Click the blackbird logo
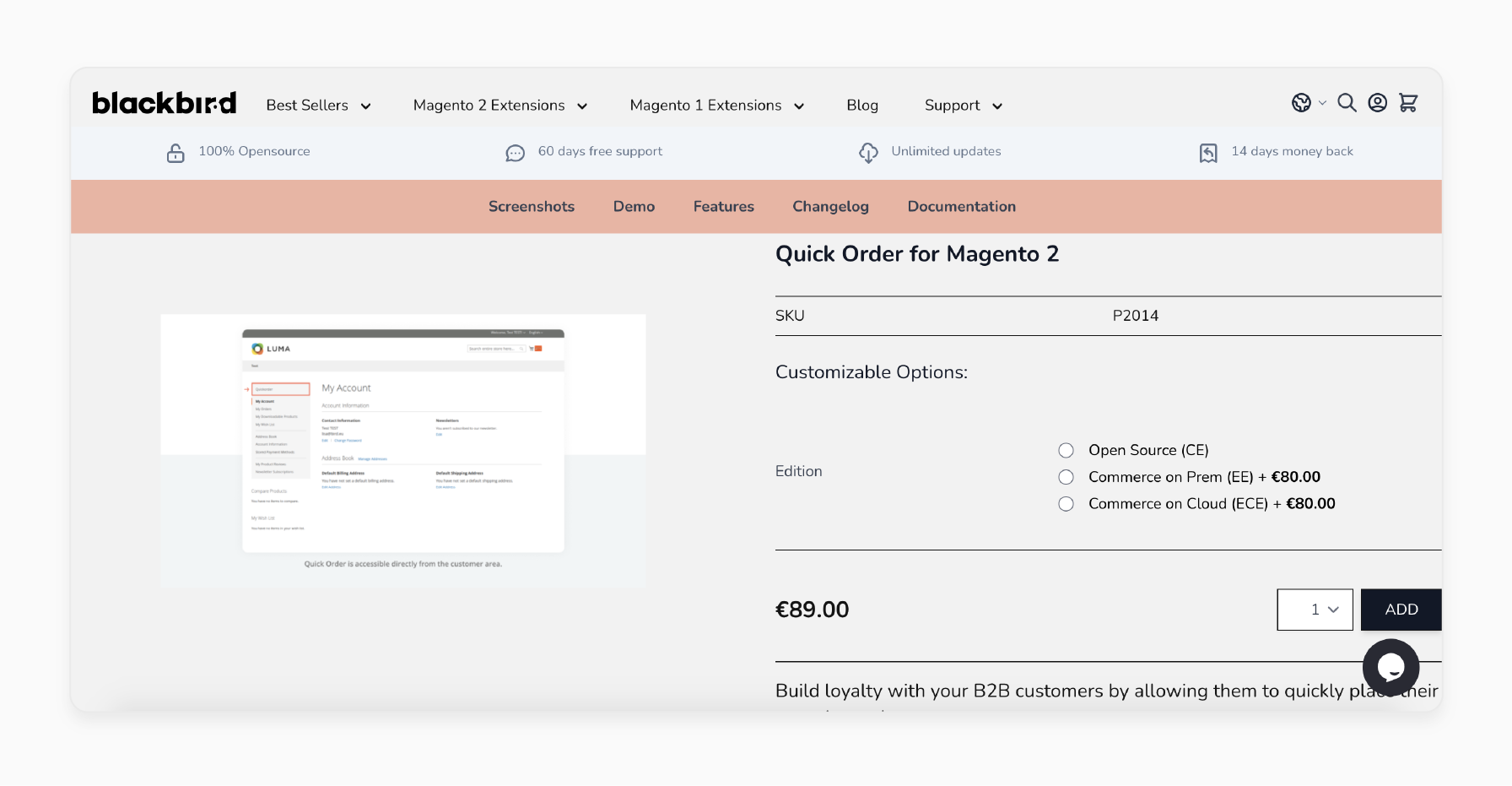 (165, 103)
